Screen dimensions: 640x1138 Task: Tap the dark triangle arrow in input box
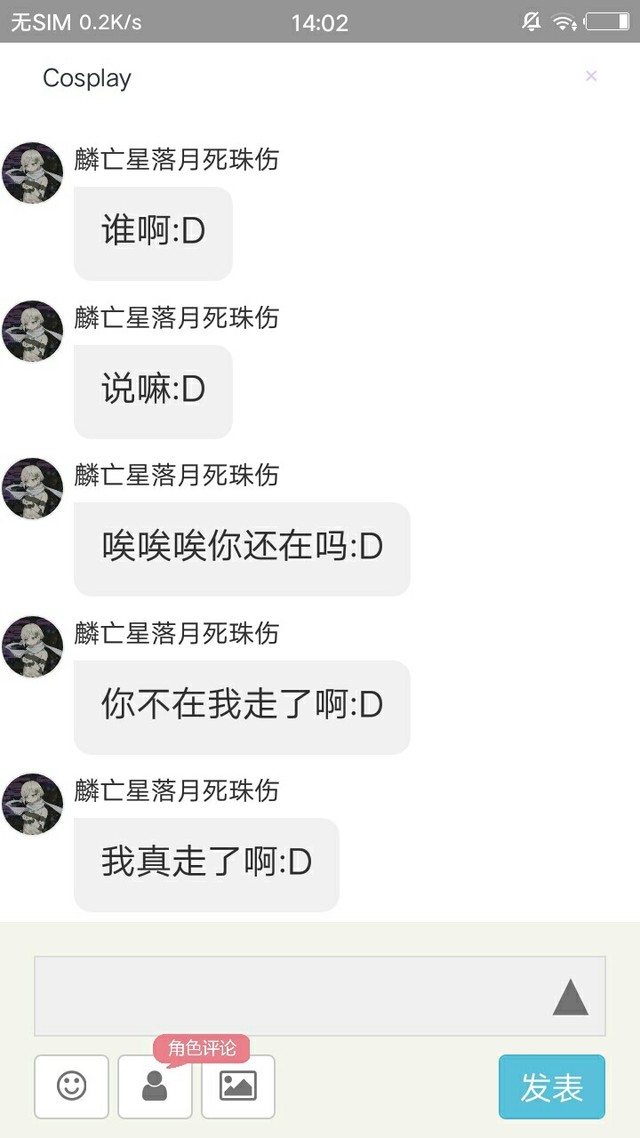570,997
